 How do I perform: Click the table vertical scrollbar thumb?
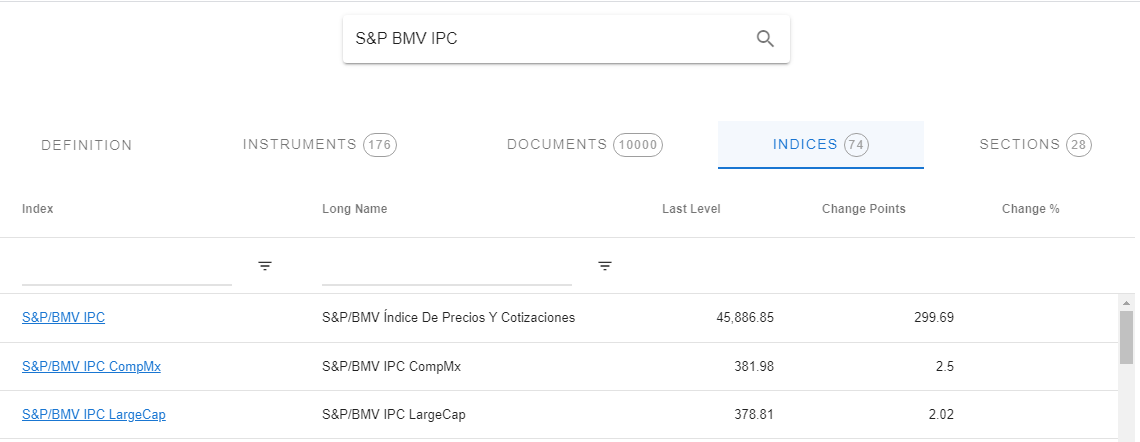[x=1126, y=337]
